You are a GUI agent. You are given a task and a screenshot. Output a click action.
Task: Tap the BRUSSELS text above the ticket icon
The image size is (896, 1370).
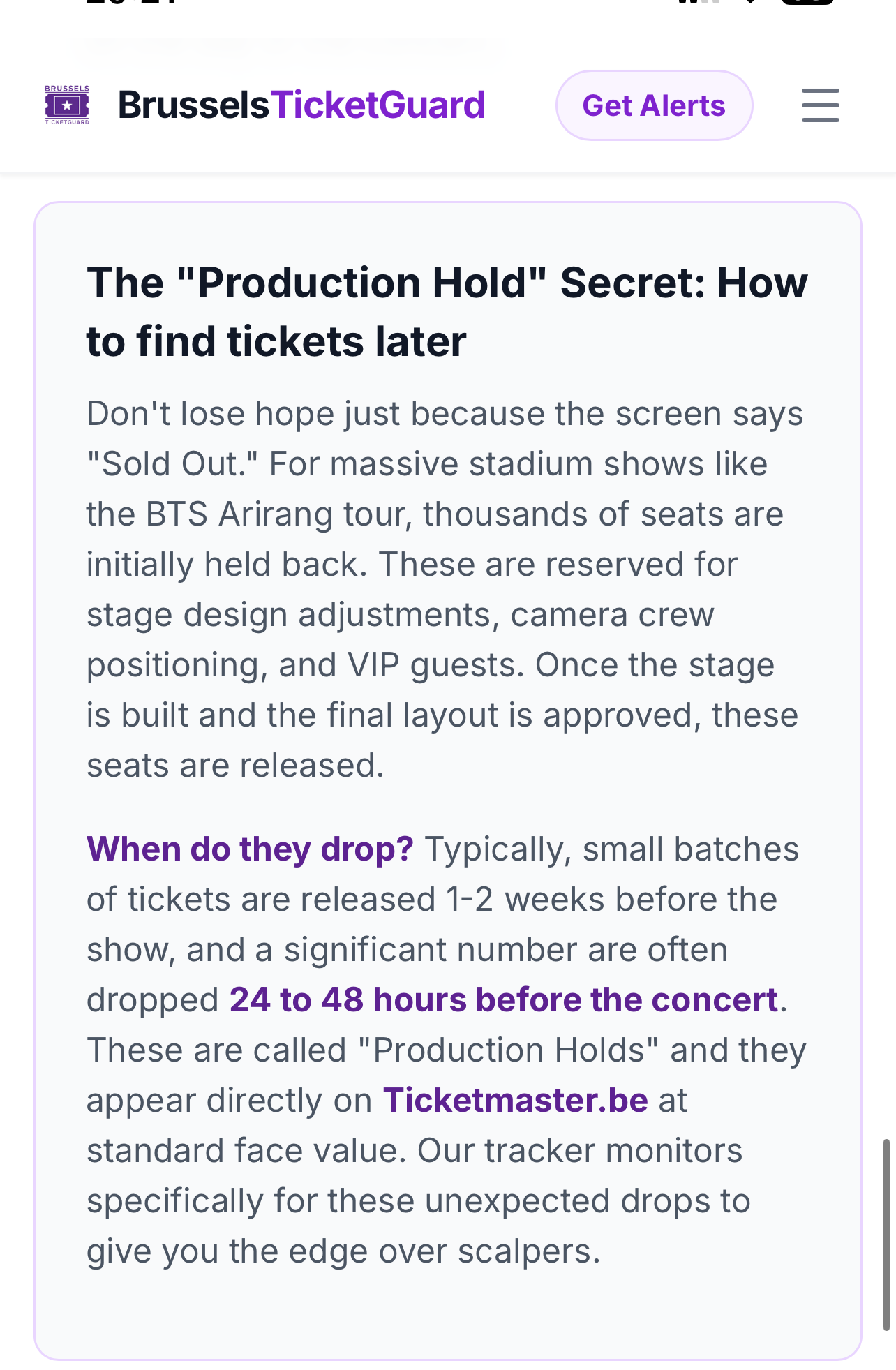tap(66, 88)
